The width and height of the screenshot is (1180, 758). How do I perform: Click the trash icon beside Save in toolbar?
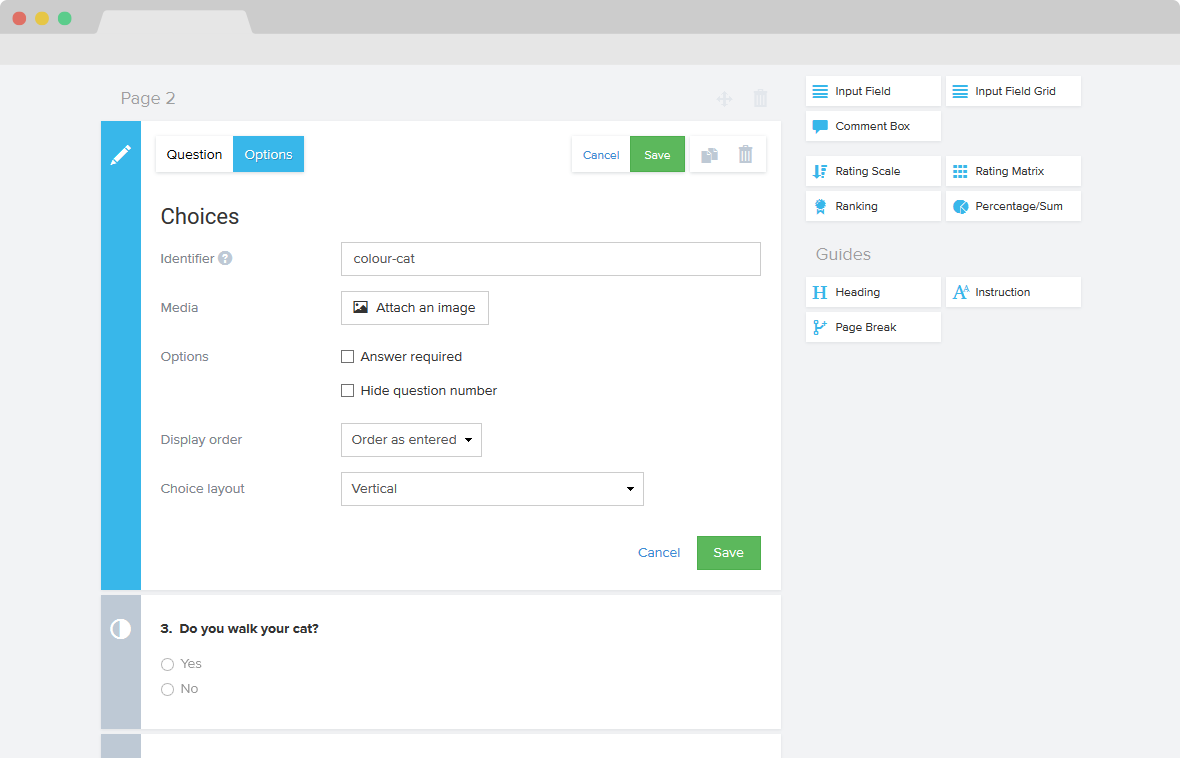(746, 154)
